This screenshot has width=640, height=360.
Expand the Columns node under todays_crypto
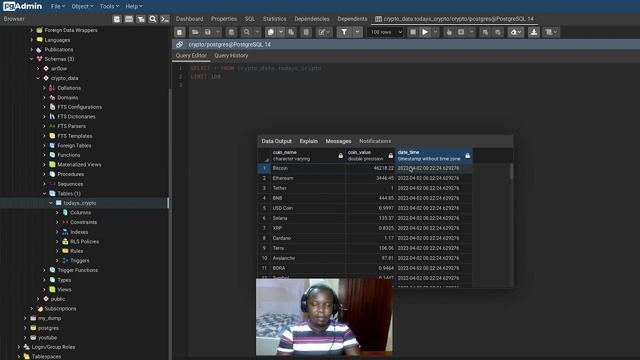point(57,213)
